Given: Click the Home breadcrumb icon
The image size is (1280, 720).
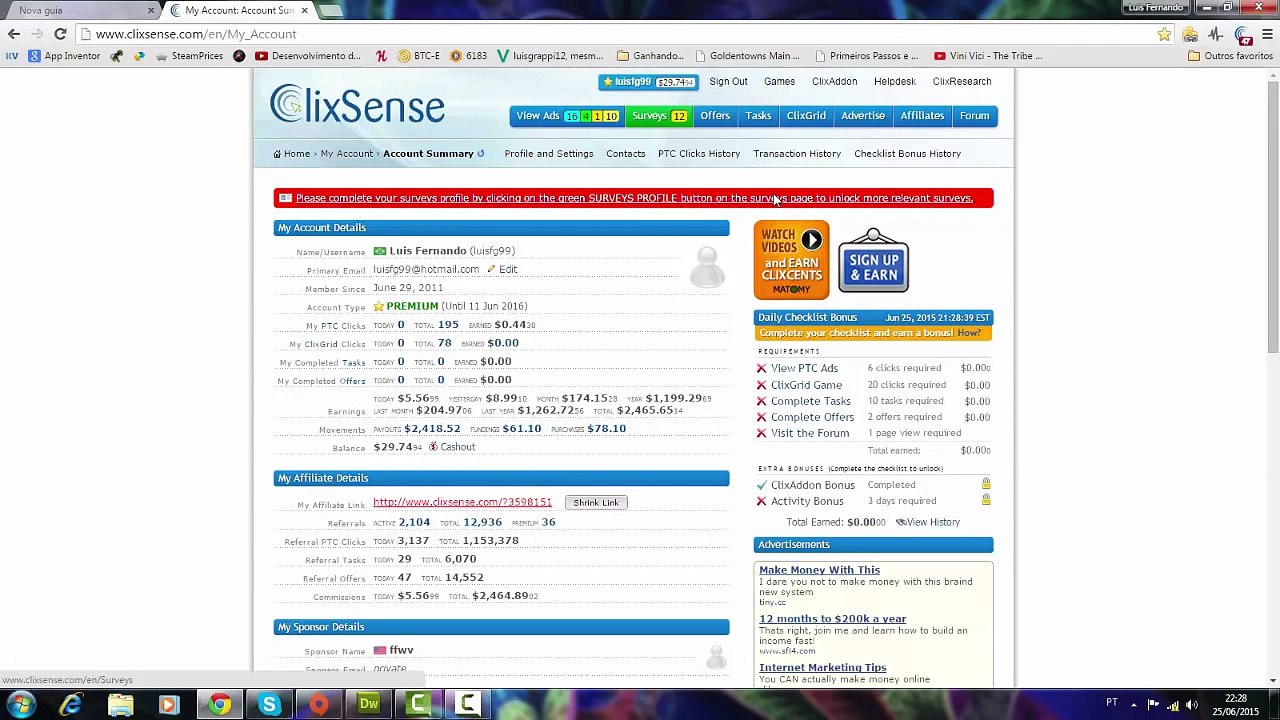Looking at the screenshot, I should (277, 154).
